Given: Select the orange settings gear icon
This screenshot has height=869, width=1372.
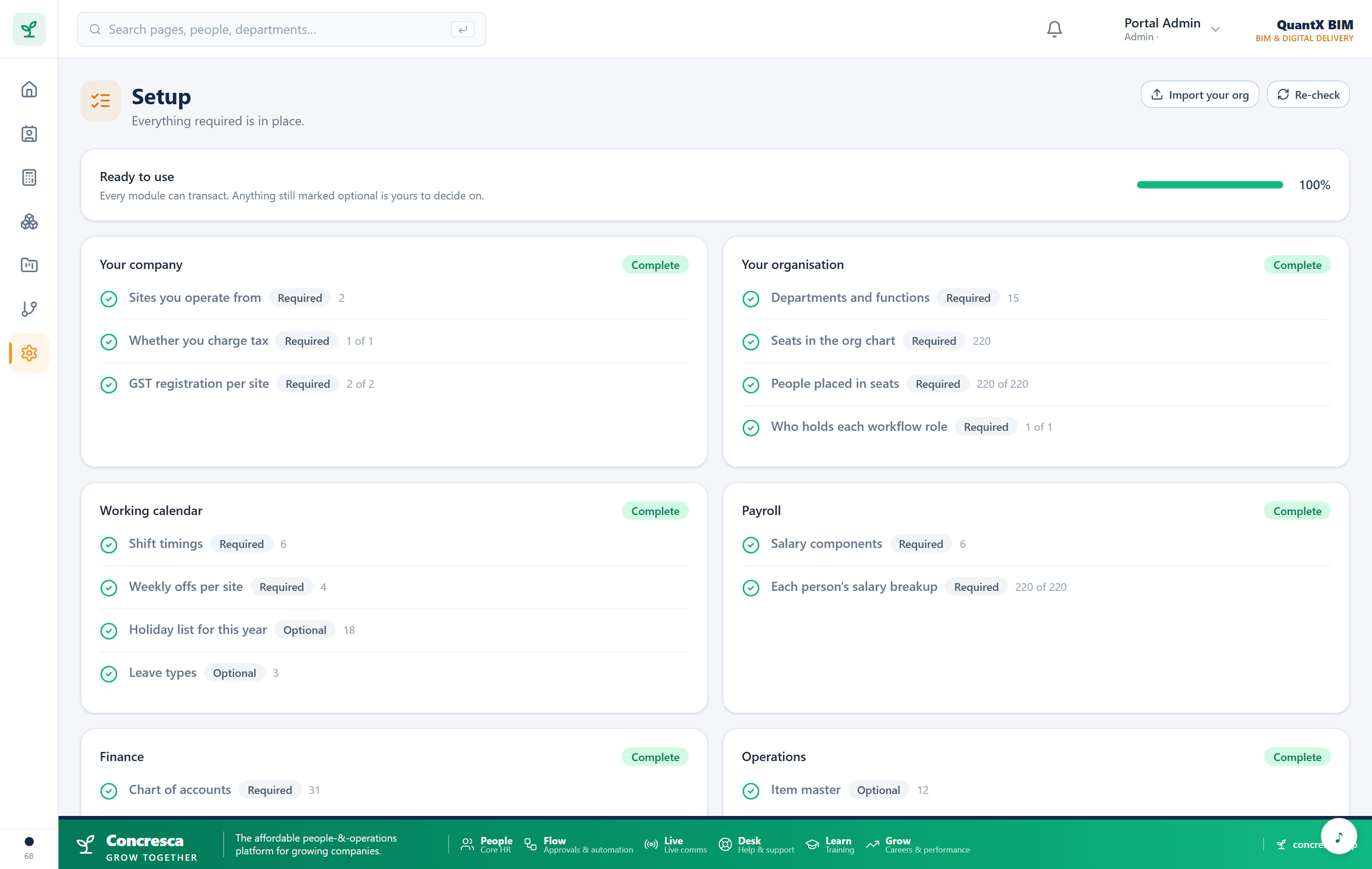Looking at the screenshot, I should point(29,353).
